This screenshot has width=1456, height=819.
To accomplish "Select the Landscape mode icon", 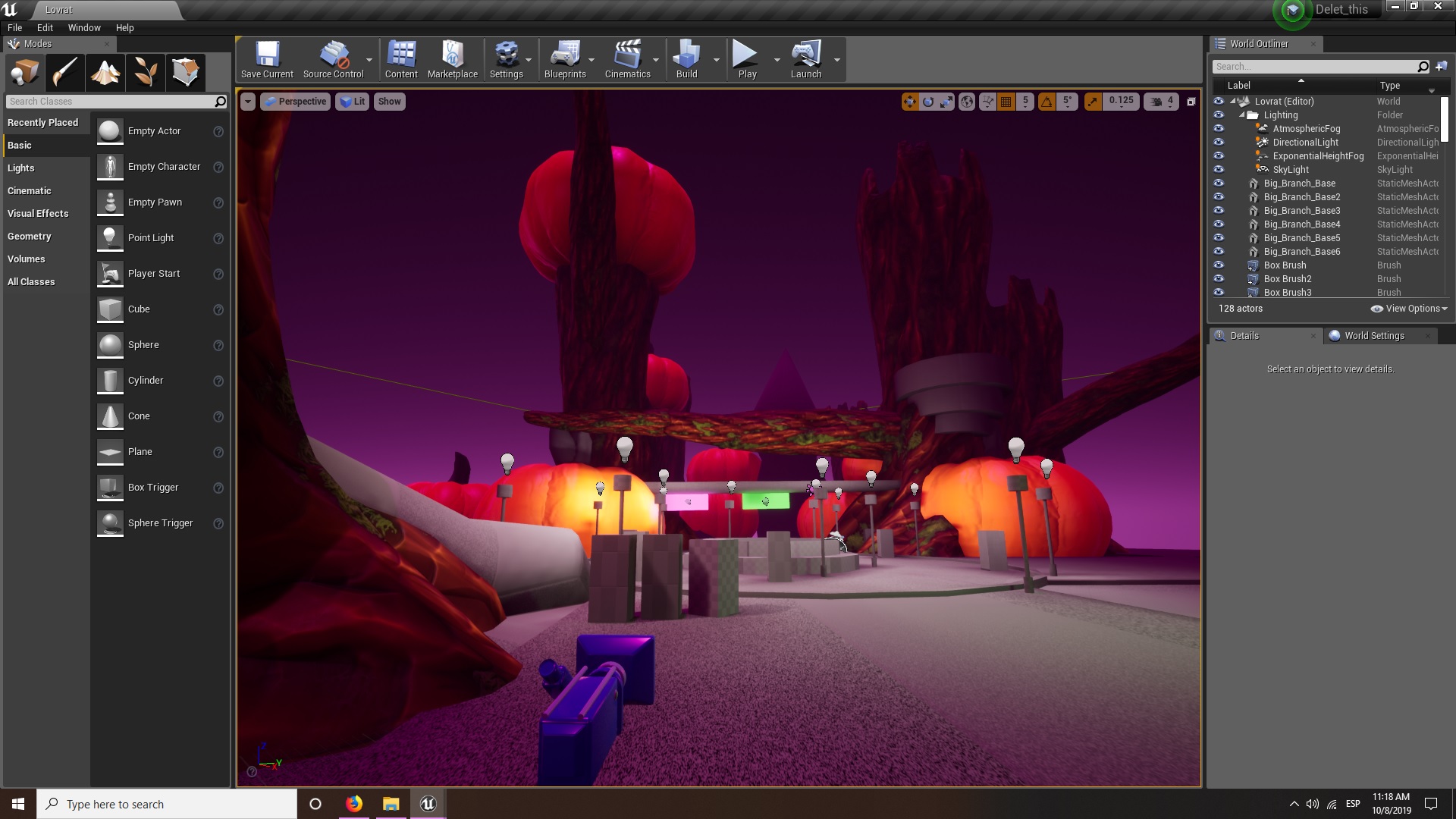I will coord(105,73).
